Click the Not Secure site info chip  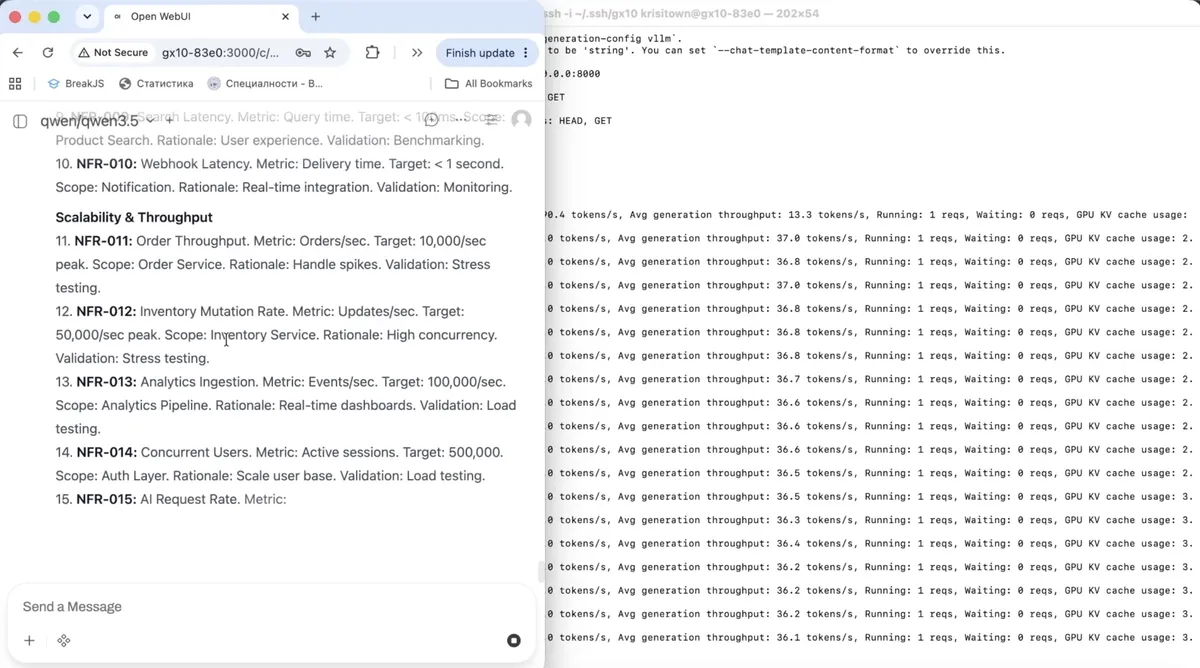112,53
